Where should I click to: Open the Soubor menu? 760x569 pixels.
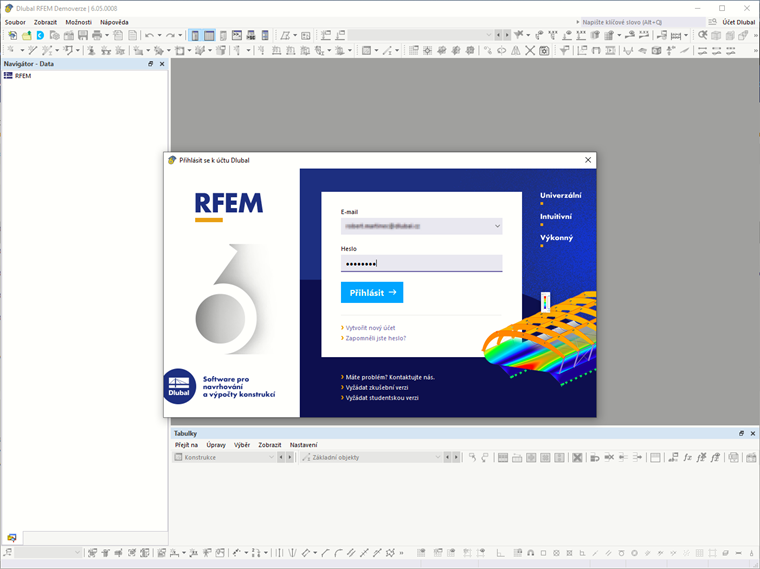point(15,22)
